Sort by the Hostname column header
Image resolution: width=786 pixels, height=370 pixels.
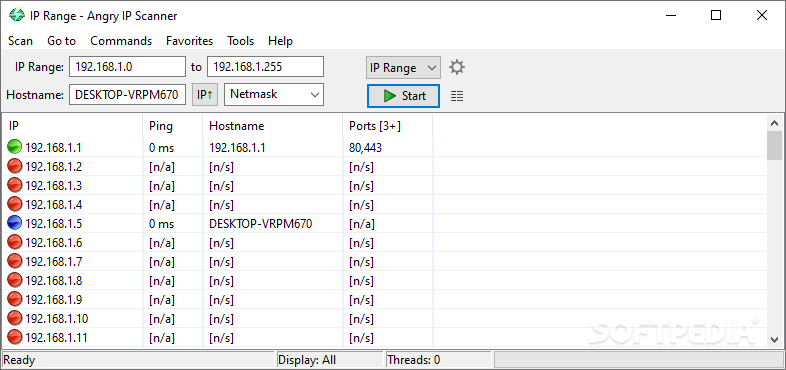coord(273,126)
